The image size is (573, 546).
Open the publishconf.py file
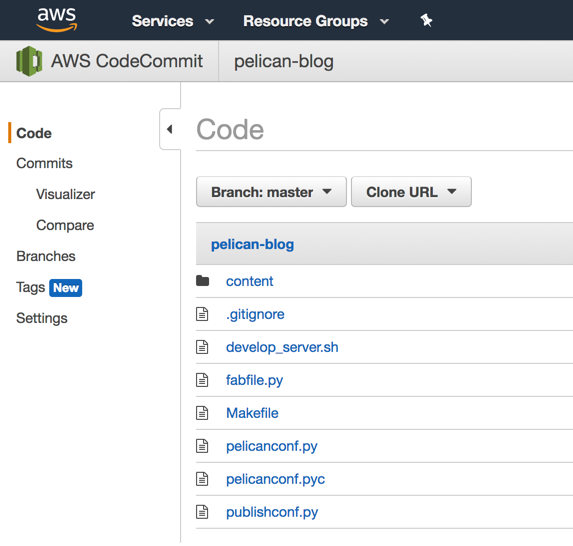[x=272, y=512]
